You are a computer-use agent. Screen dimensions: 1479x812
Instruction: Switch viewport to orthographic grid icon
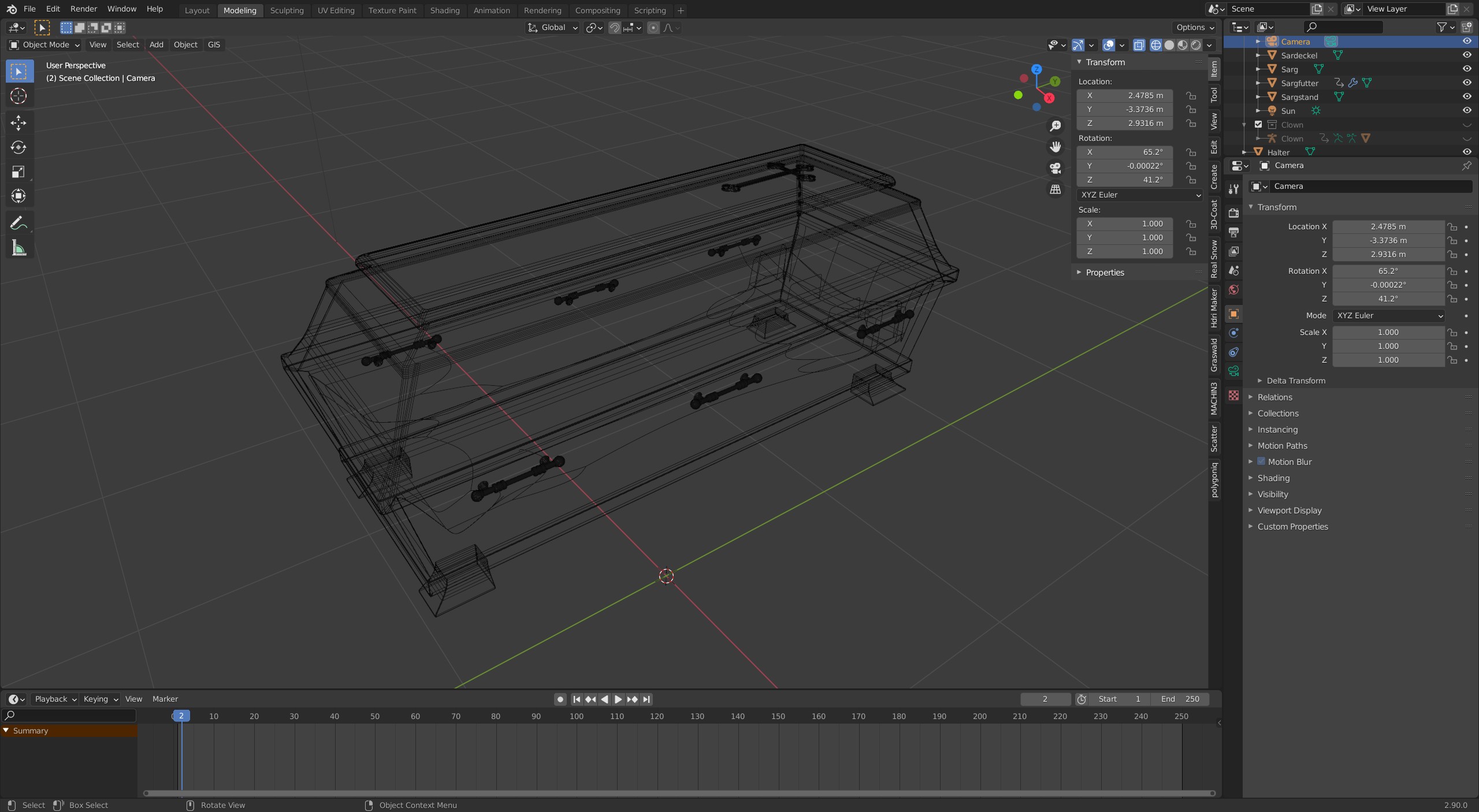(1056, 189)
